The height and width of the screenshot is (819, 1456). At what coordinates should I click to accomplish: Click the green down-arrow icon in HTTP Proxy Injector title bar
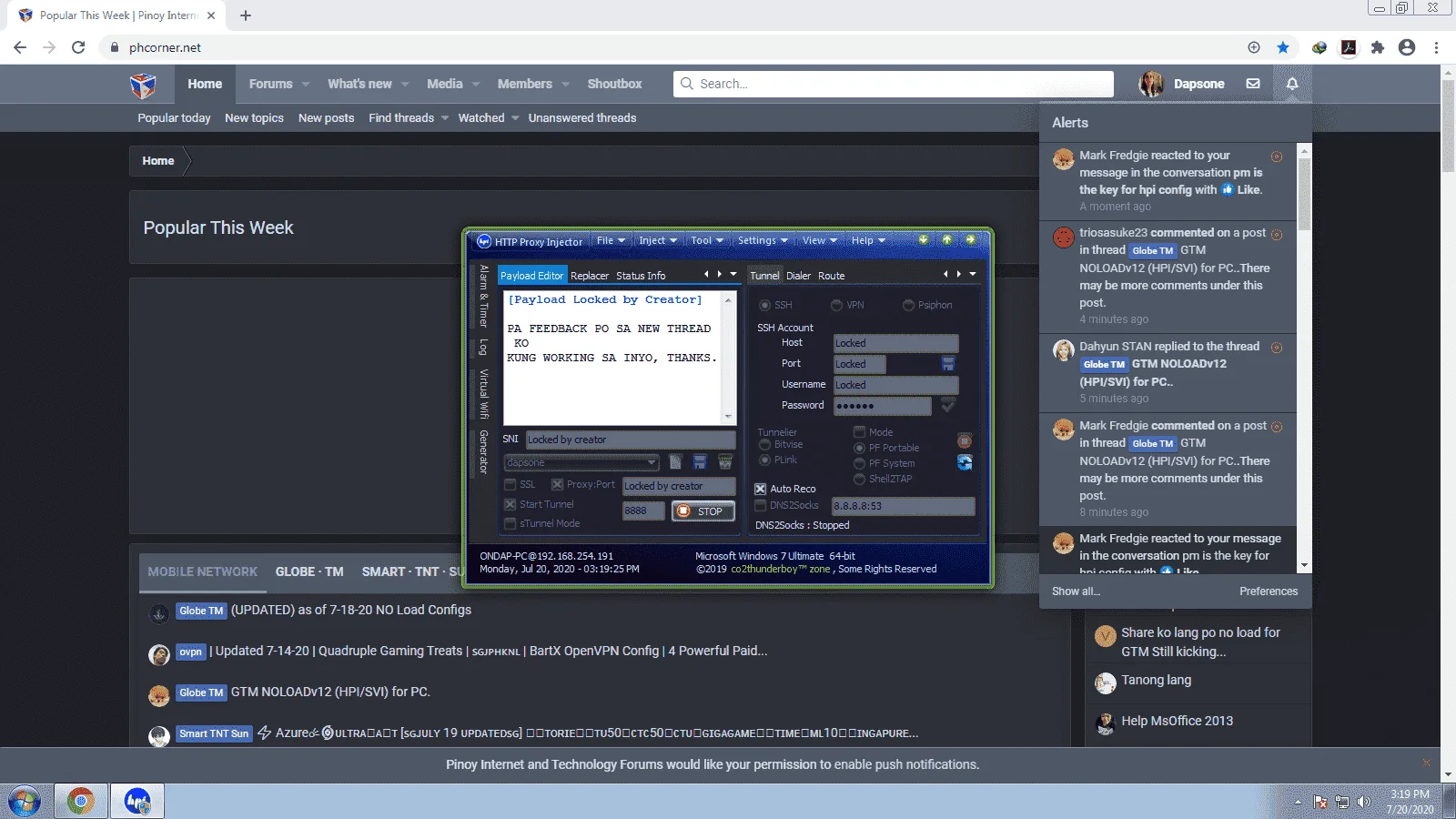click(924, 240)
